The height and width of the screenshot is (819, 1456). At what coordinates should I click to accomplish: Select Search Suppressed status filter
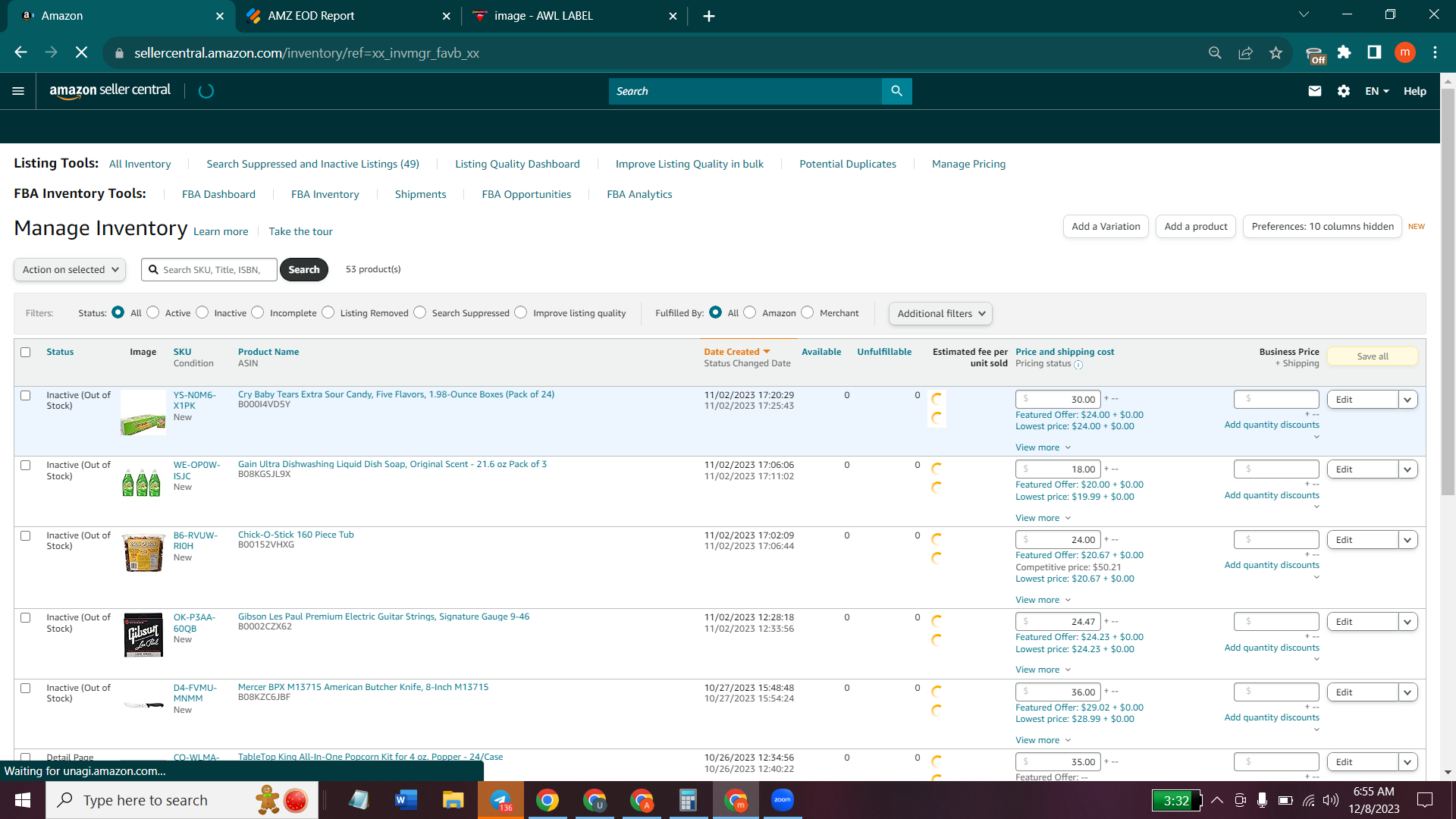(420, 312)
